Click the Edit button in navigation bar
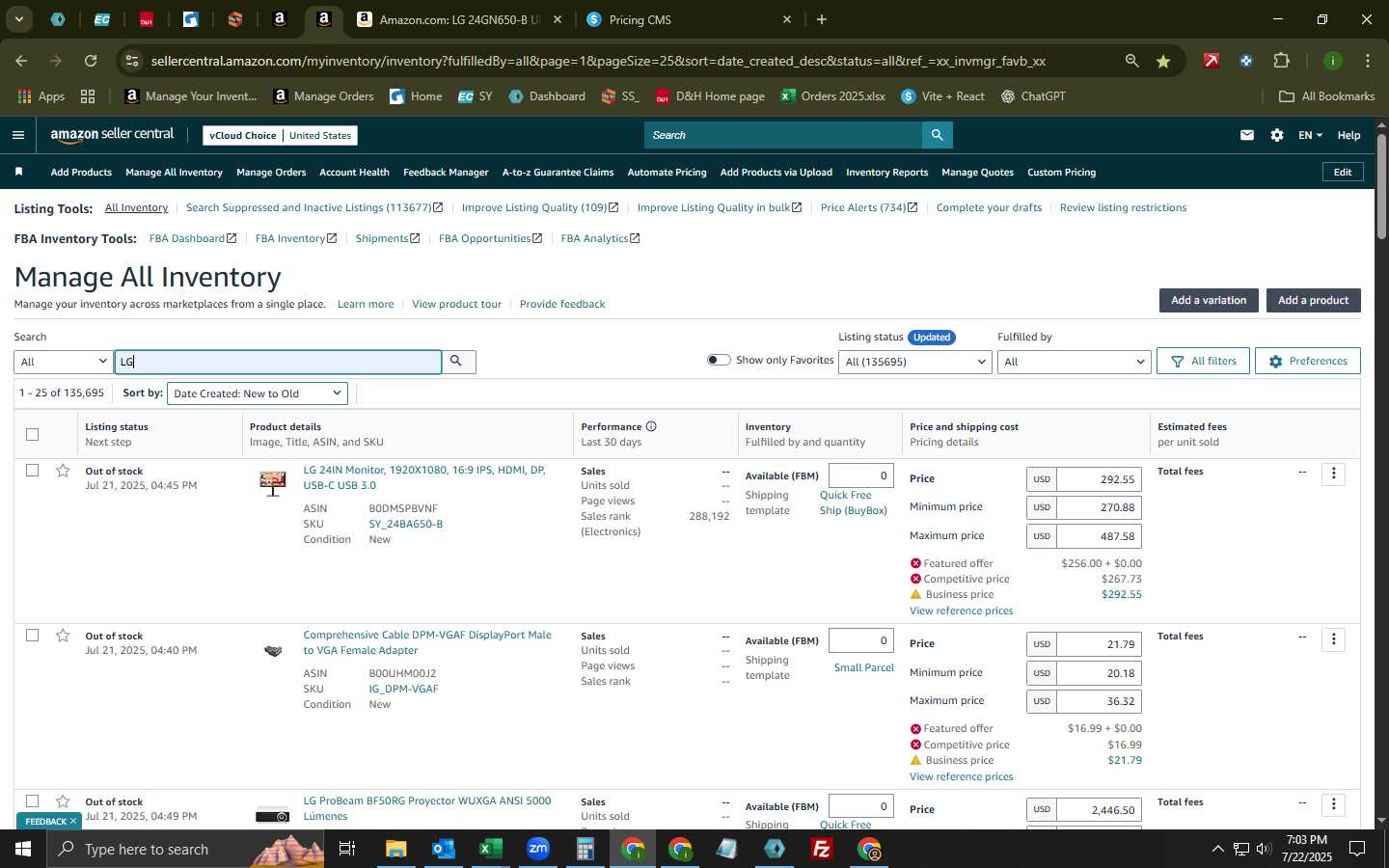Image resolution: width=1389 pixels, height=868 pixels. pos(1342,172)
